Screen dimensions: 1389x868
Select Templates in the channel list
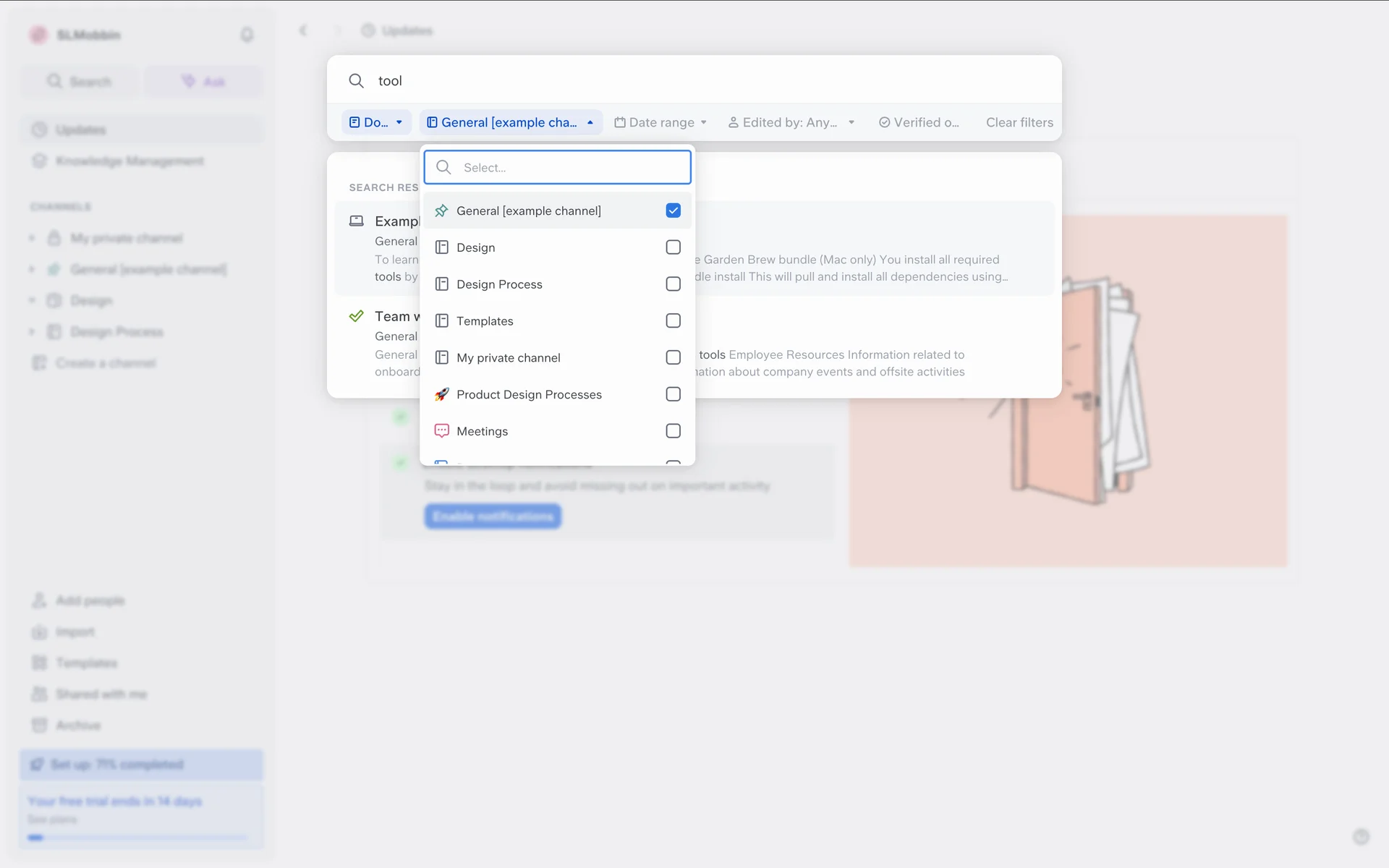[x=485, y=321]
